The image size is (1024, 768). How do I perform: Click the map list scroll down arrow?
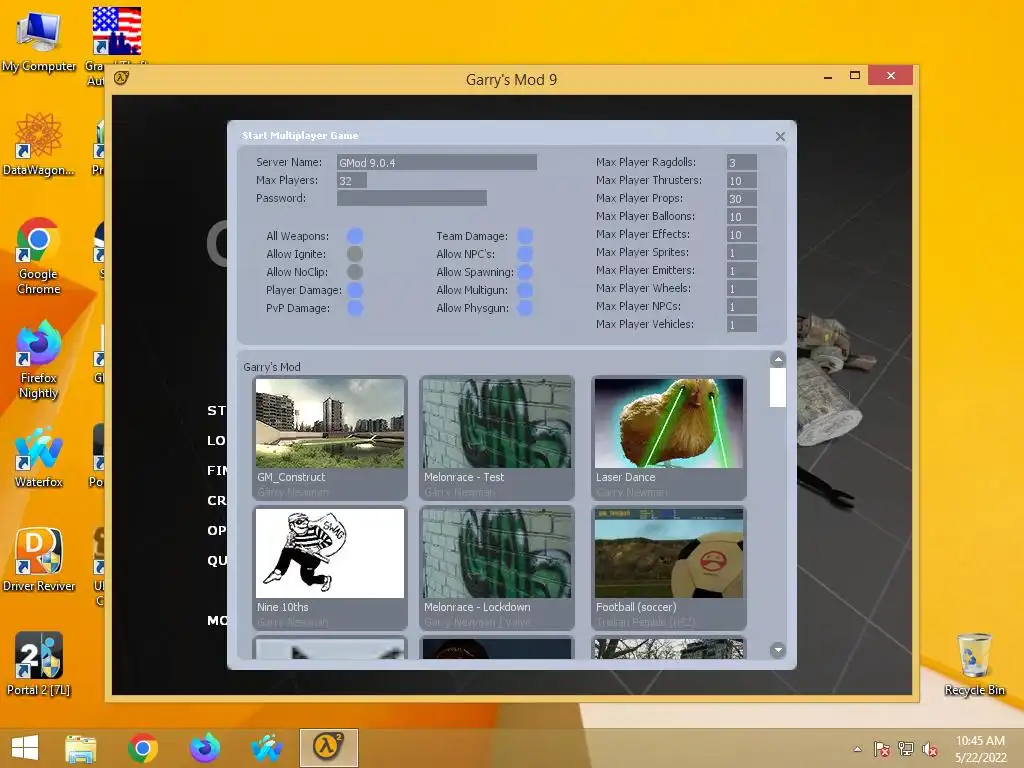pyautogui.click(x=777, y=650)
